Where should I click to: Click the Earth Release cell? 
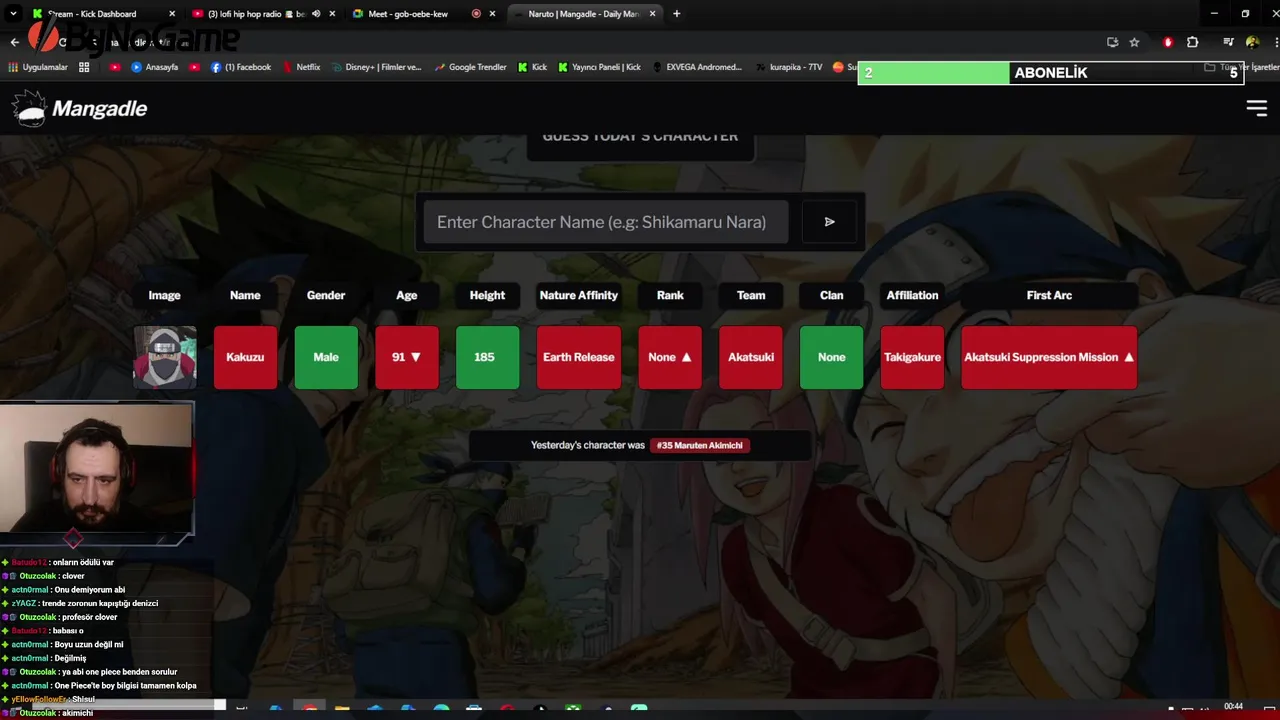tap(579, 357)
